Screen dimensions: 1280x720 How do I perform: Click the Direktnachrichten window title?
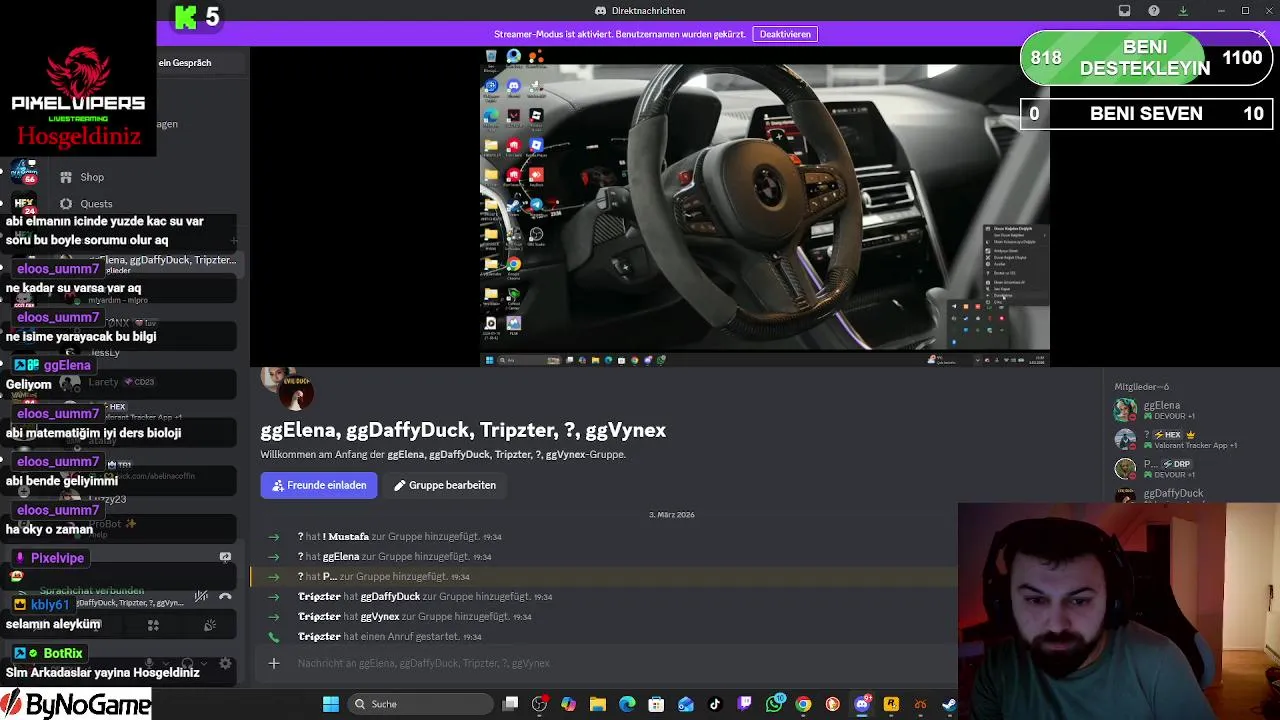(x=647, y=11)
